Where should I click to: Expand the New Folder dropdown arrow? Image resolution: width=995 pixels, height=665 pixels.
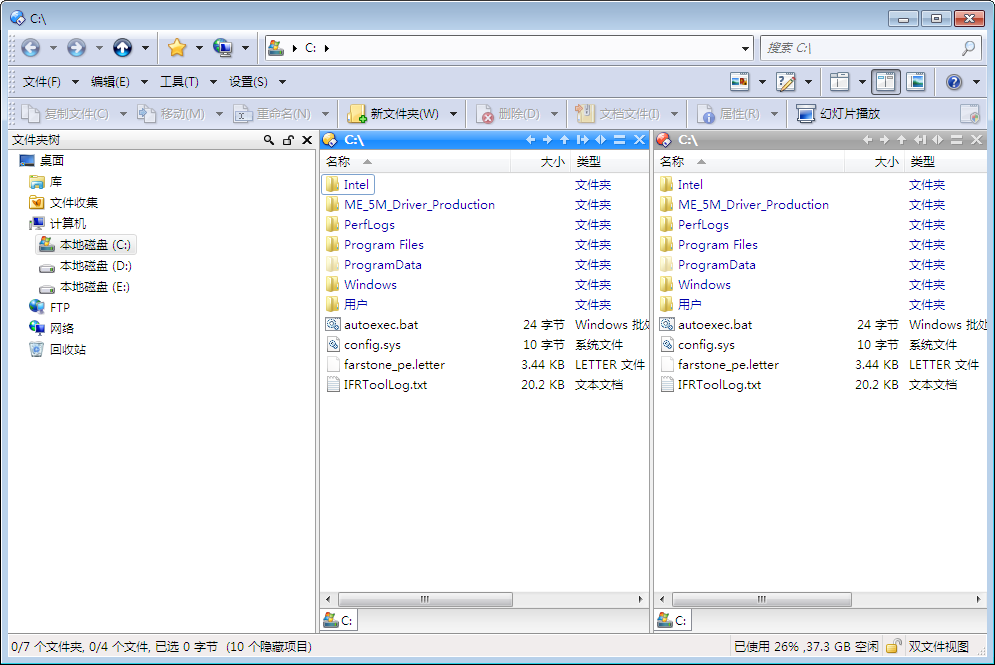[453, 114]
